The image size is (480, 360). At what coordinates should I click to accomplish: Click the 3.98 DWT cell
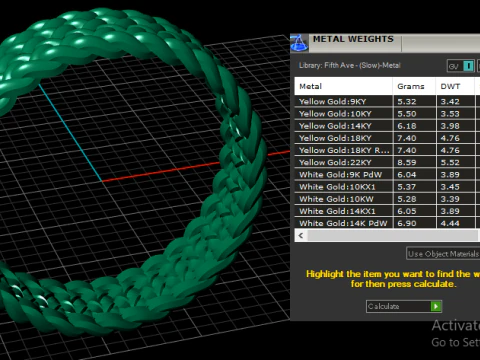pos(456,126)
